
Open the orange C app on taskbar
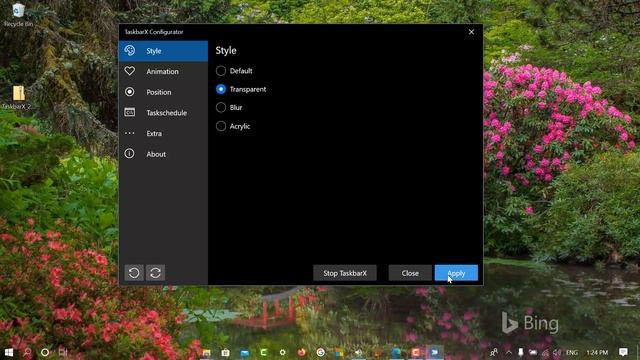point(416,352)
